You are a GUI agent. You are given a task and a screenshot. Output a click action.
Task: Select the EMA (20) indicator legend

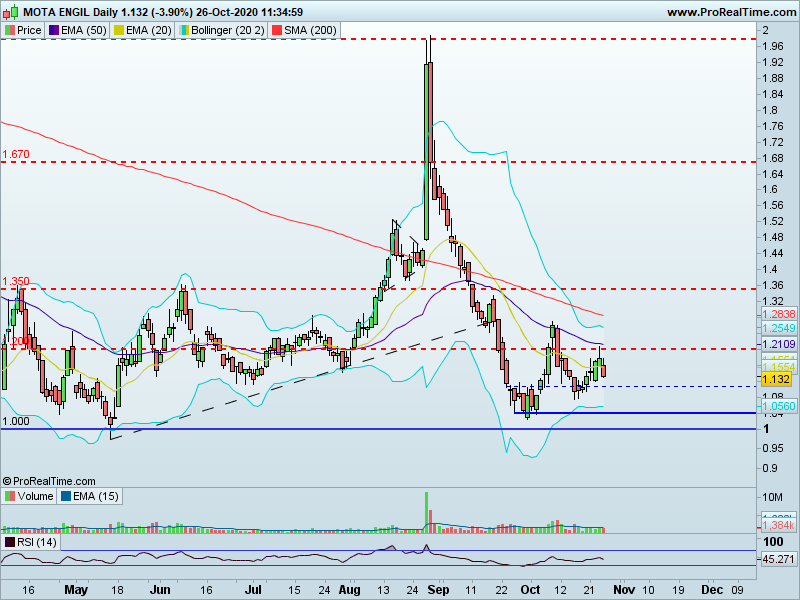[x=142, y=30]
